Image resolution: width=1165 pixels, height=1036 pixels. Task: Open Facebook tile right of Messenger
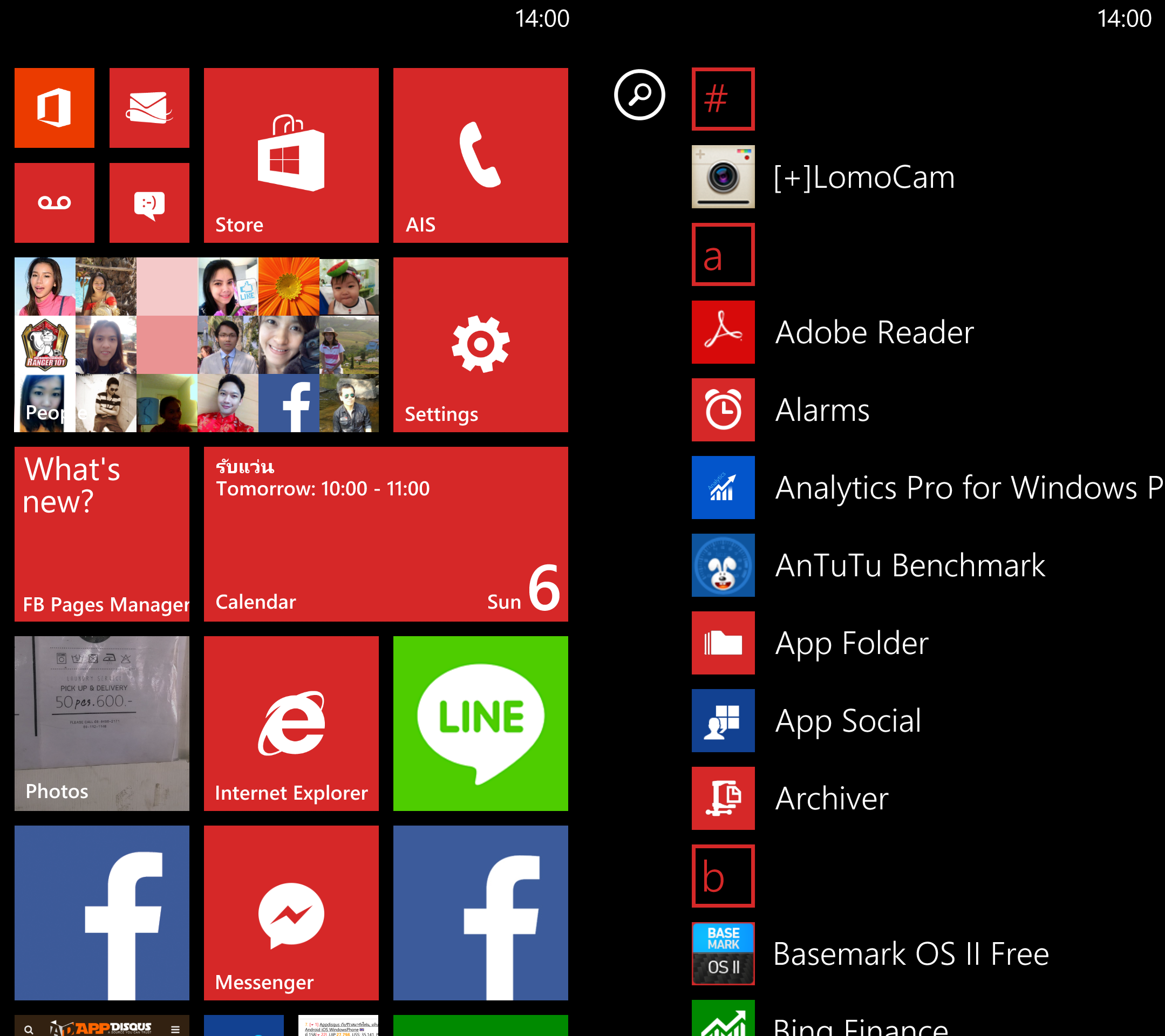click(480, 912)
